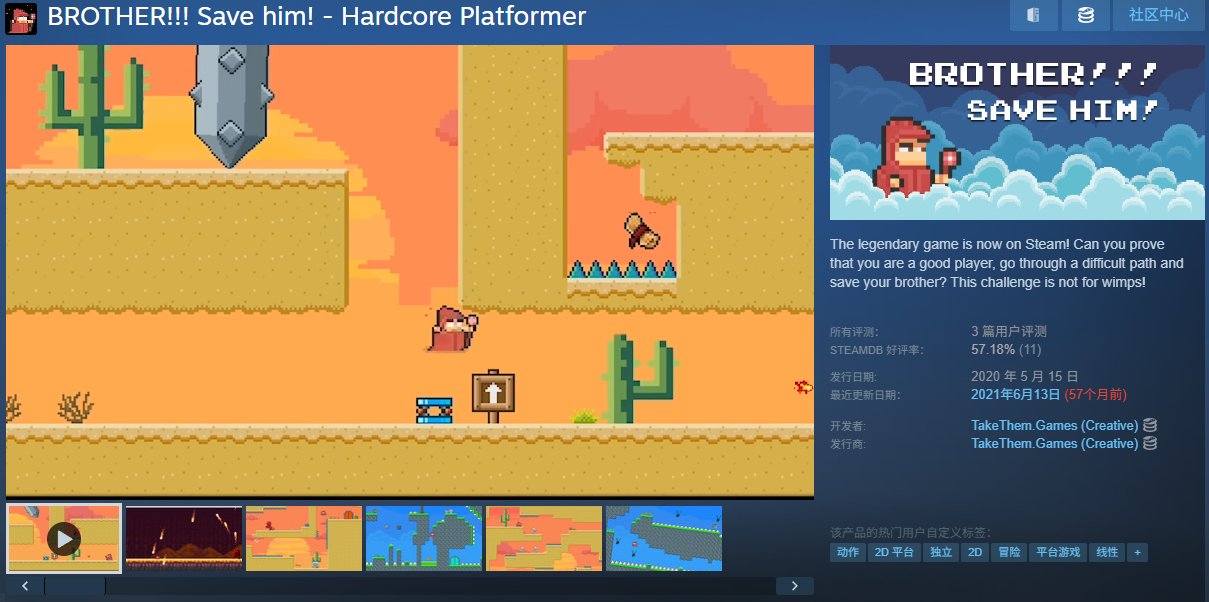This screenshot has width=1209, height=602.
Task: Click the 最近更新日期 label
Action: (865, 395)
